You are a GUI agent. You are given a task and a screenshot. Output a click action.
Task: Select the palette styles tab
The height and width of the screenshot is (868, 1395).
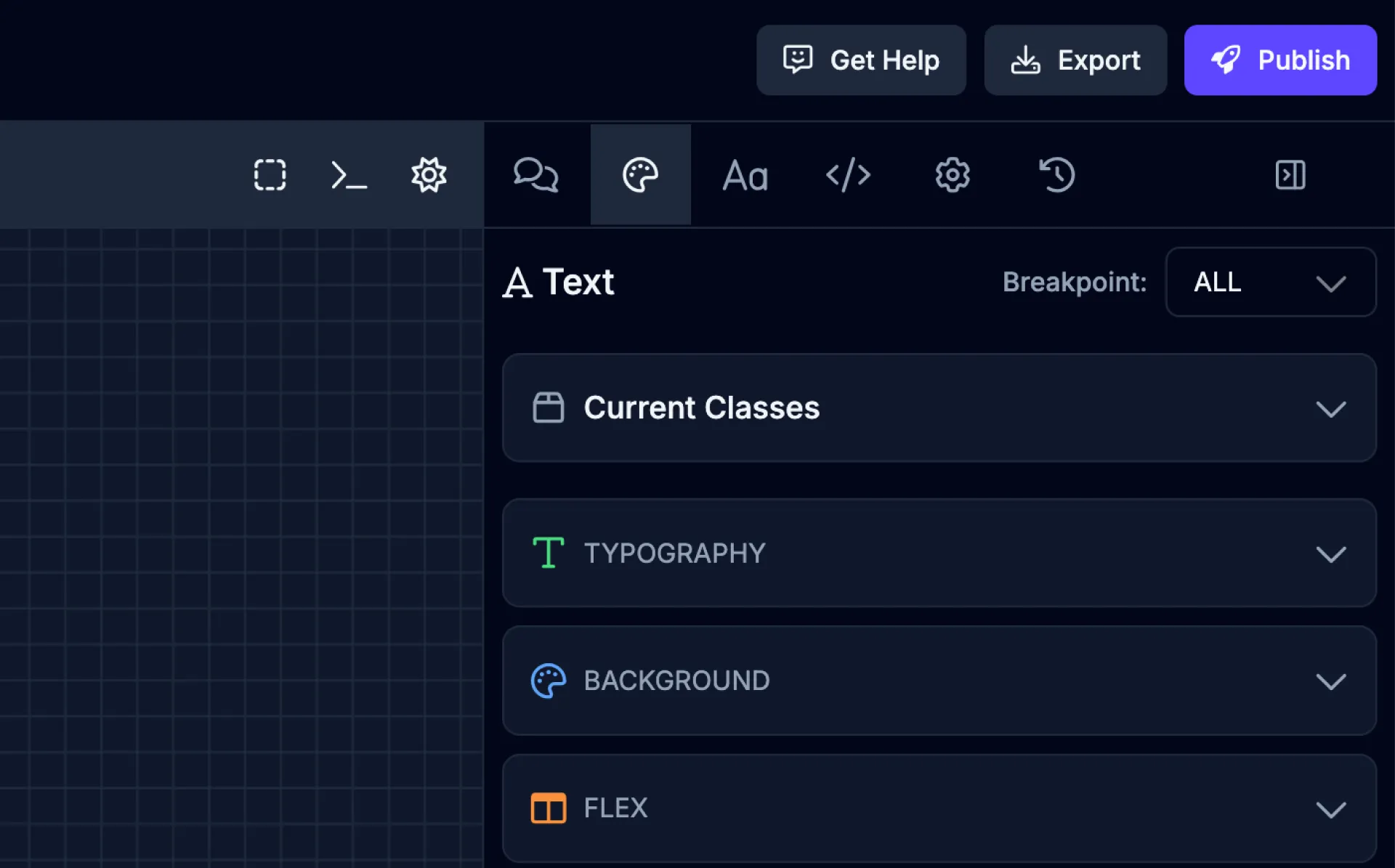tap(640, 175)
